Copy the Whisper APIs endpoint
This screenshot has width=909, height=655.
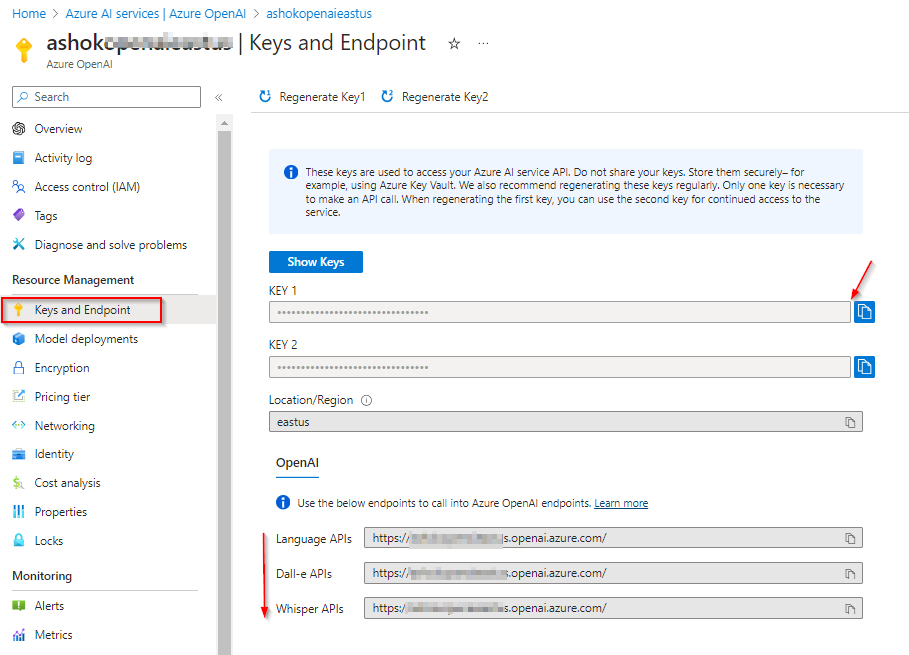(x=850, y=608)
